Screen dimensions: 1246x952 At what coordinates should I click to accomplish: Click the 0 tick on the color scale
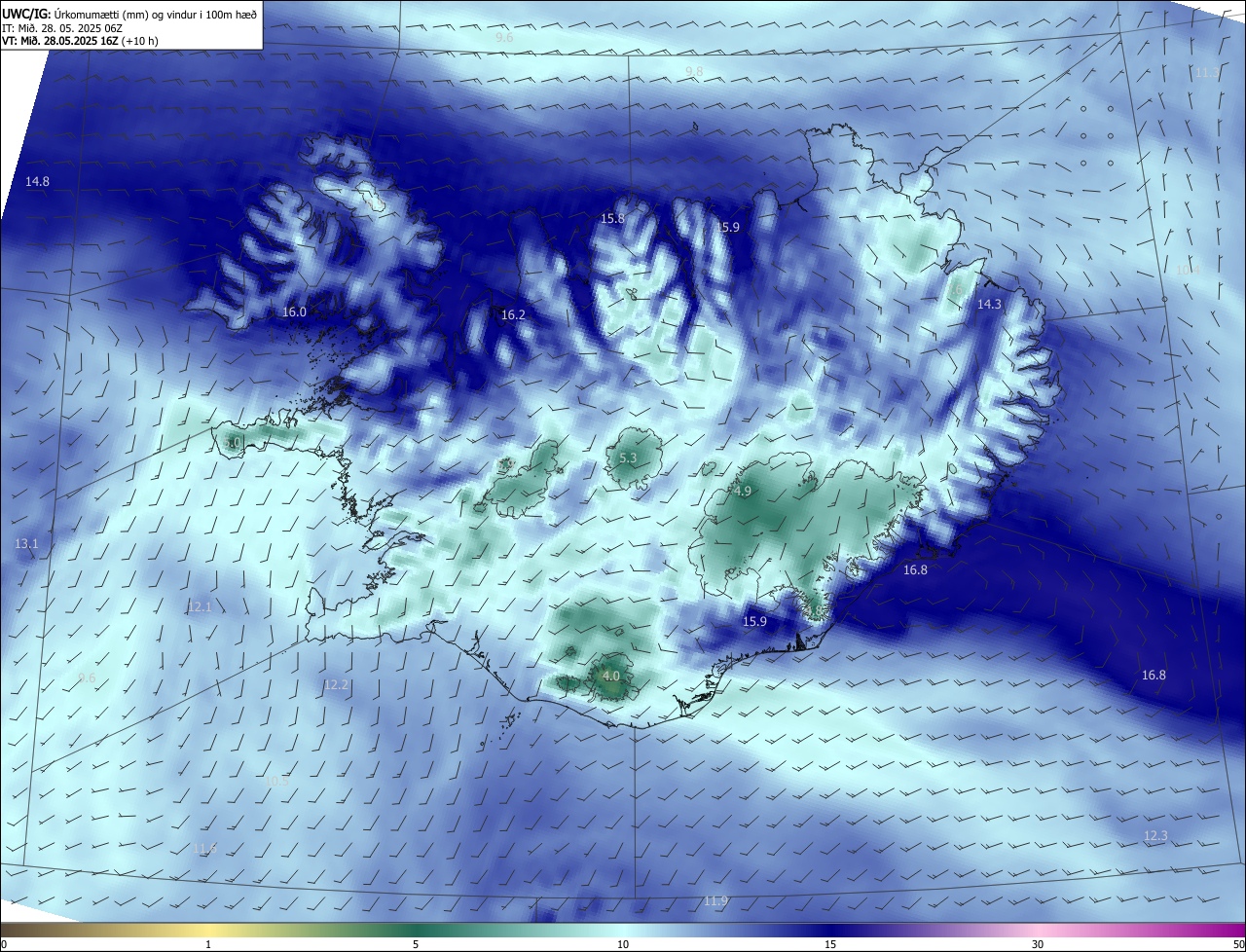pos(4,945)
